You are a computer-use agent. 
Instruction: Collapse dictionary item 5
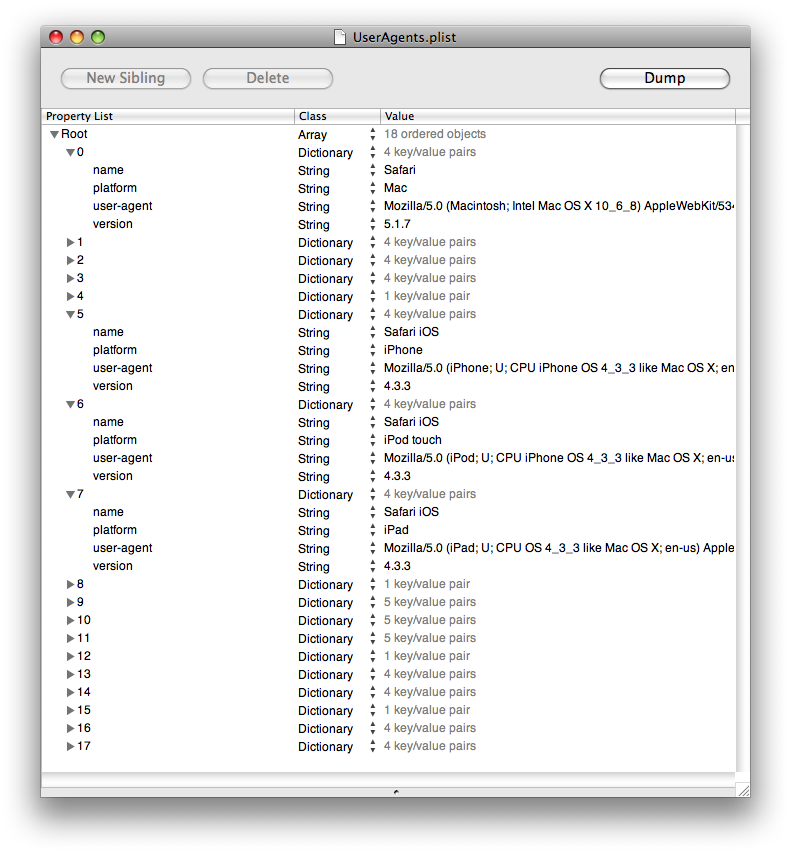(x=71, y=314)
